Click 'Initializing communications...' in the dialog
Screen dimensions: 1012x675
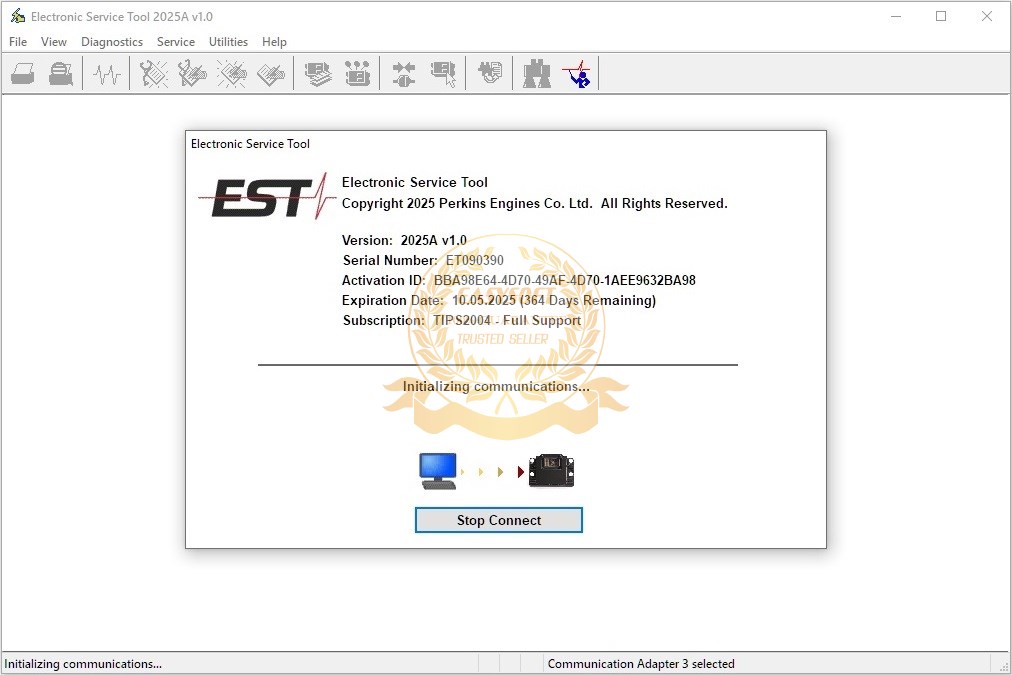496,387
